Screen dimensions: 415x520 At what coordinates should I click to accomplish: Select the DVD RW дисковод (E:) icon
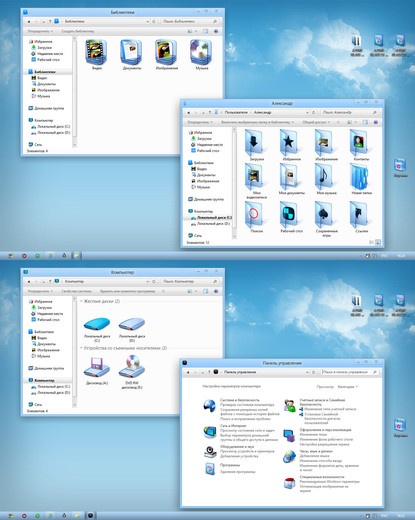click(132, 367)
